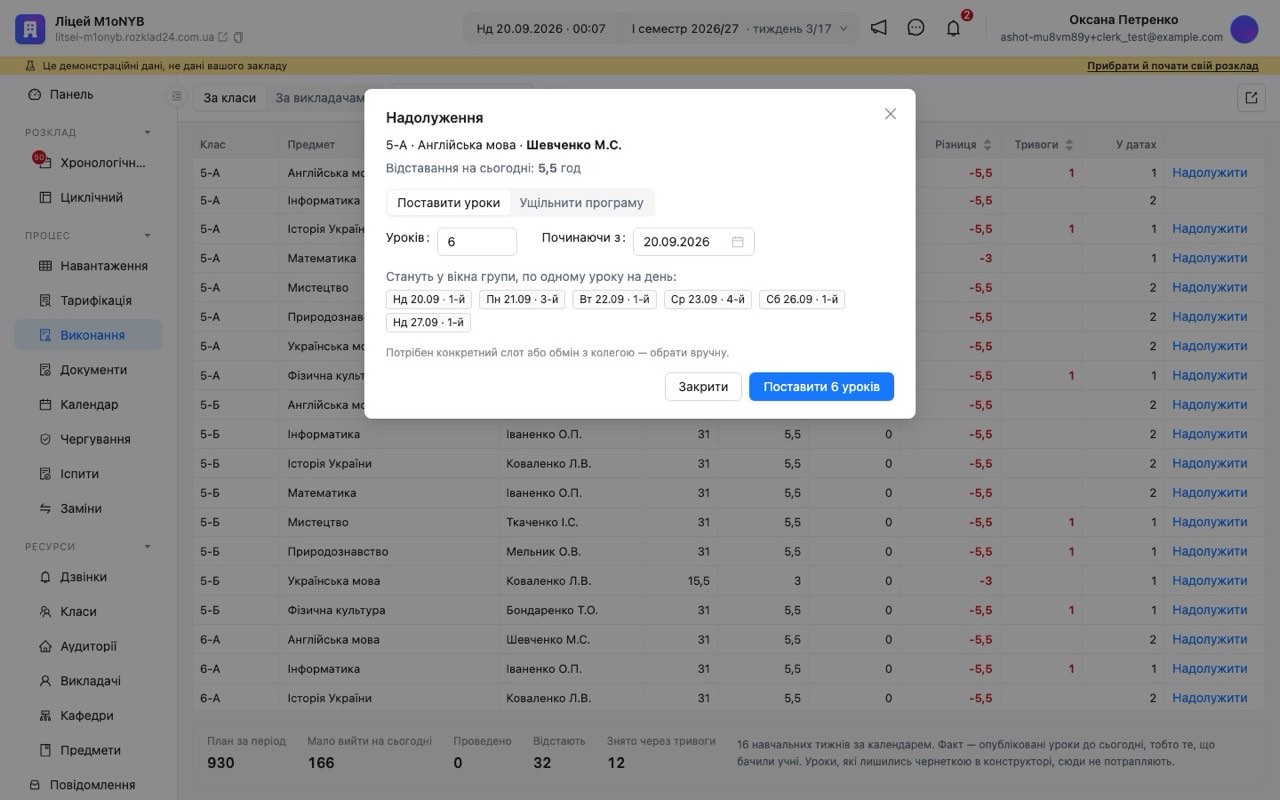Copy the school URL with the copy icon
Screen dimensions: 1280x800
coord(238,37)
